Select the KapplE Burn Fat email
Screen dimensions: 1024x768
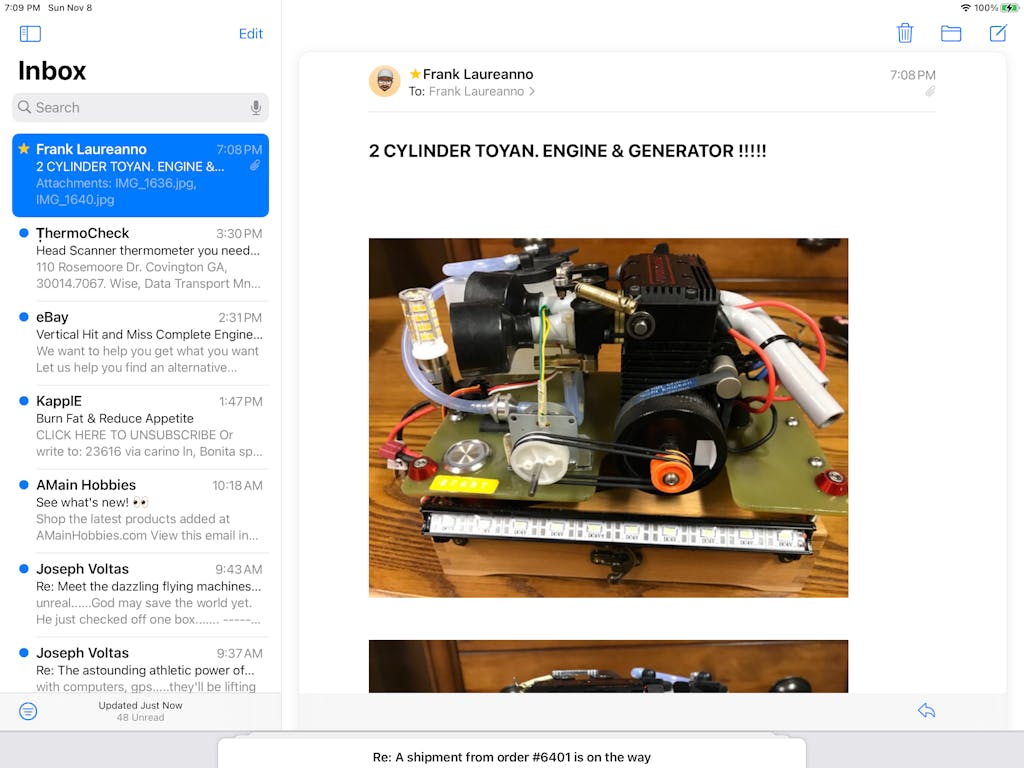(x=140, y=426)
